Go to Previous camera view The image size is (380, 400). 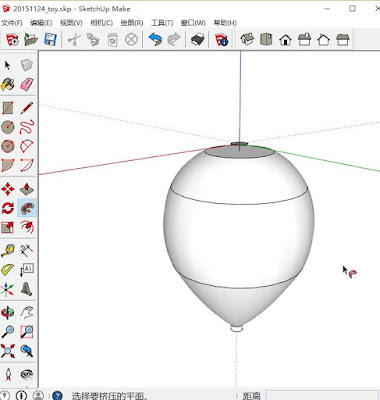27,351
